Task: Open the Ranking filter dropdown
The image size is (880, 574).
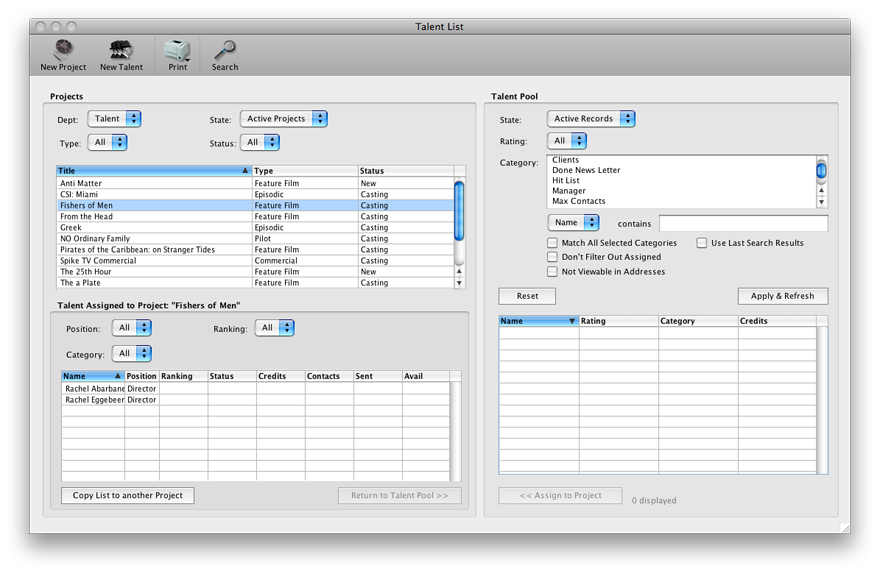Action: 274,328
